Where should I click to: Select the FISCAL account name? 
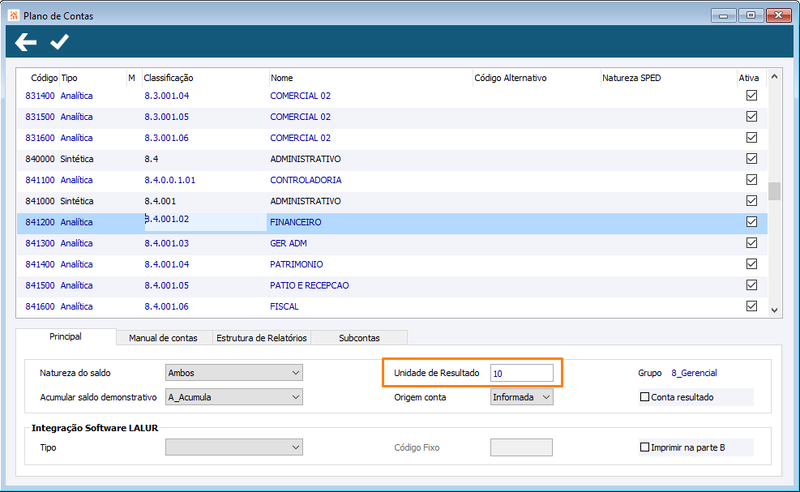284,306
